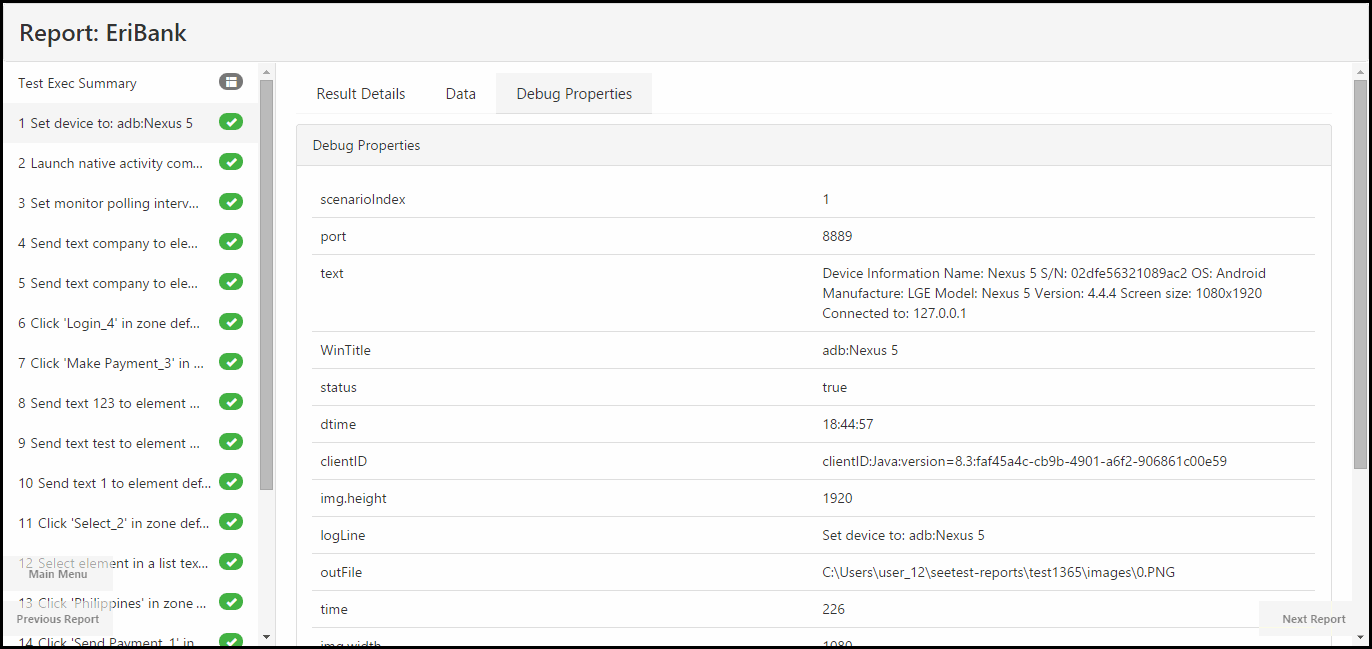The image size is (1372, 649).
Task: Select step 10 Send text 1 to element
Action: (114, 483)
